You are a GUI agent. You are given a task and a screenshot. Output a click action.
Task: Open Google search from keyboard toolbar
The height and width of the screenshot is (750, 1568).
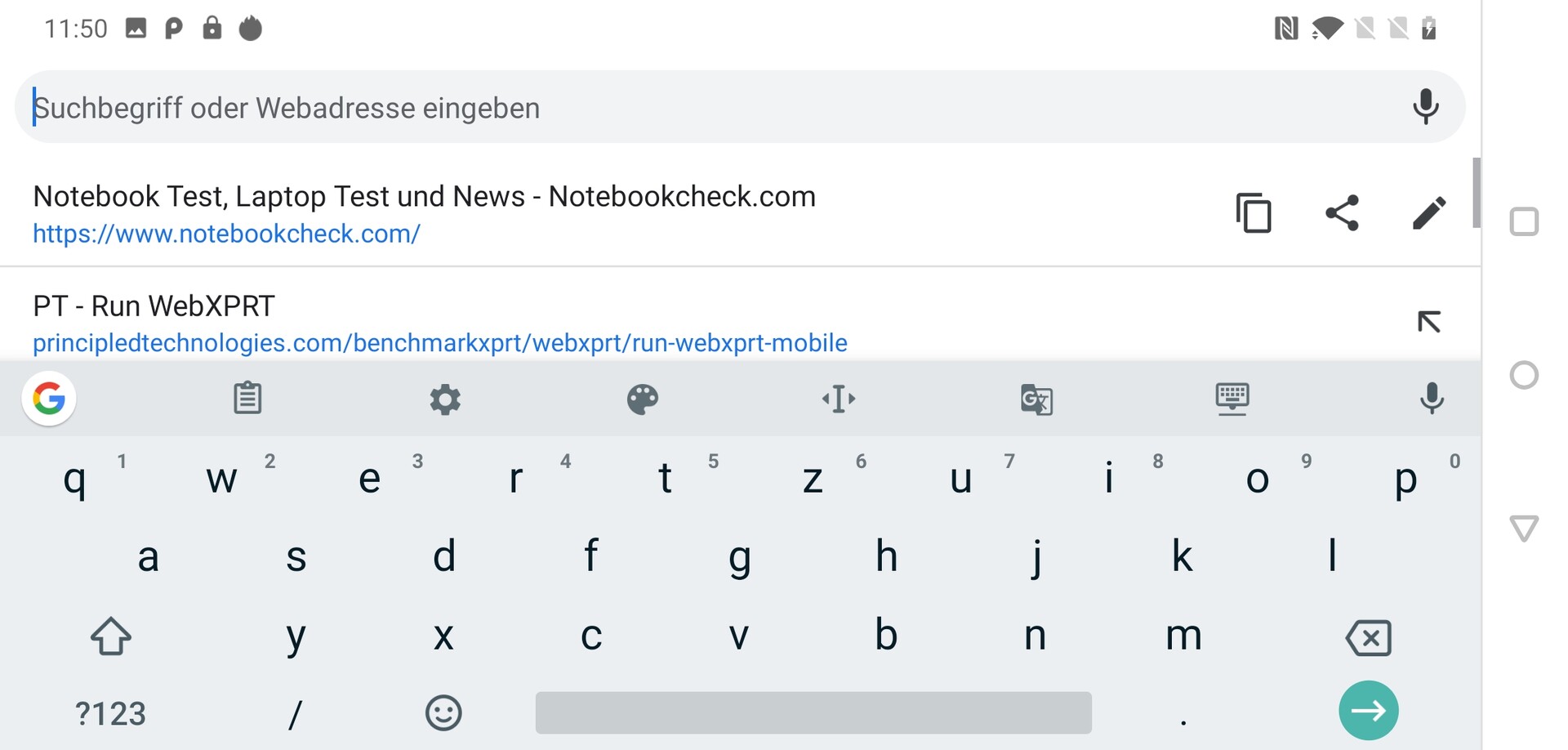pos(49,399)
